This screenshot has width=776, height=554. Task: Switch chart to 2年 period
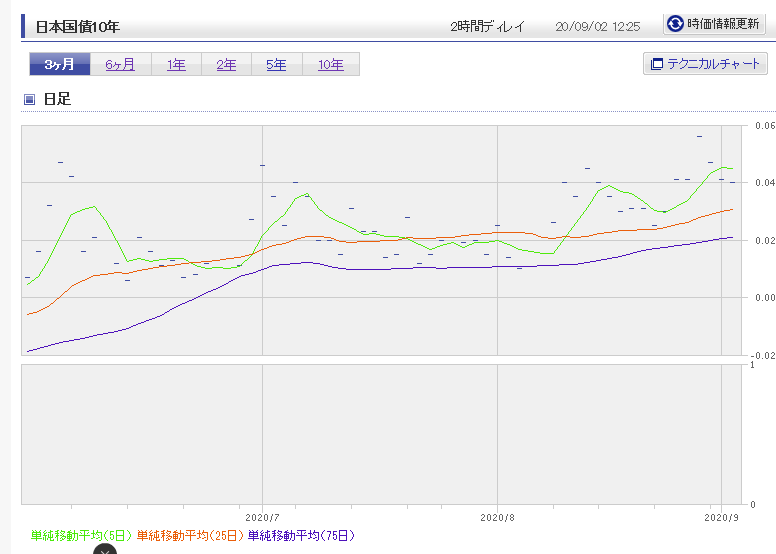226,64
